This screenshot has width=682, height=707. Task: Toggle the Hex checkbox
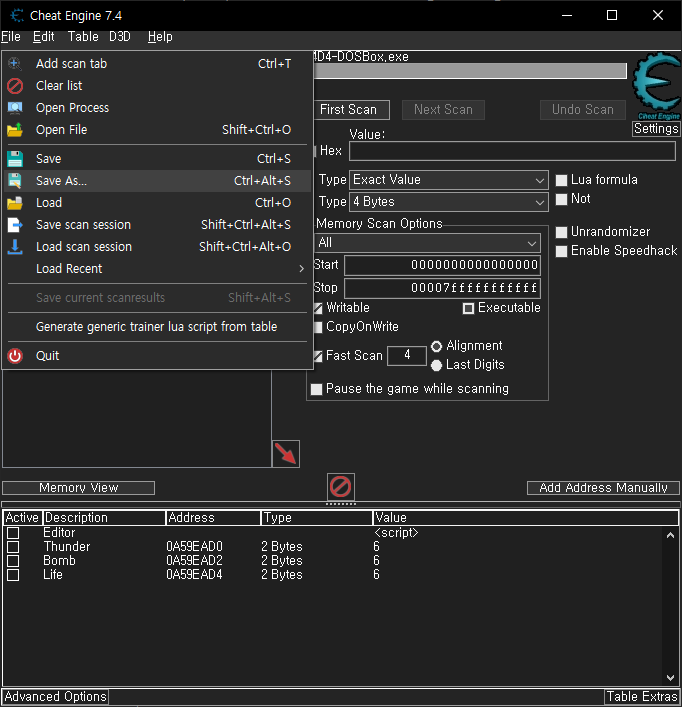pyautogui.click(x=316, y=151)
